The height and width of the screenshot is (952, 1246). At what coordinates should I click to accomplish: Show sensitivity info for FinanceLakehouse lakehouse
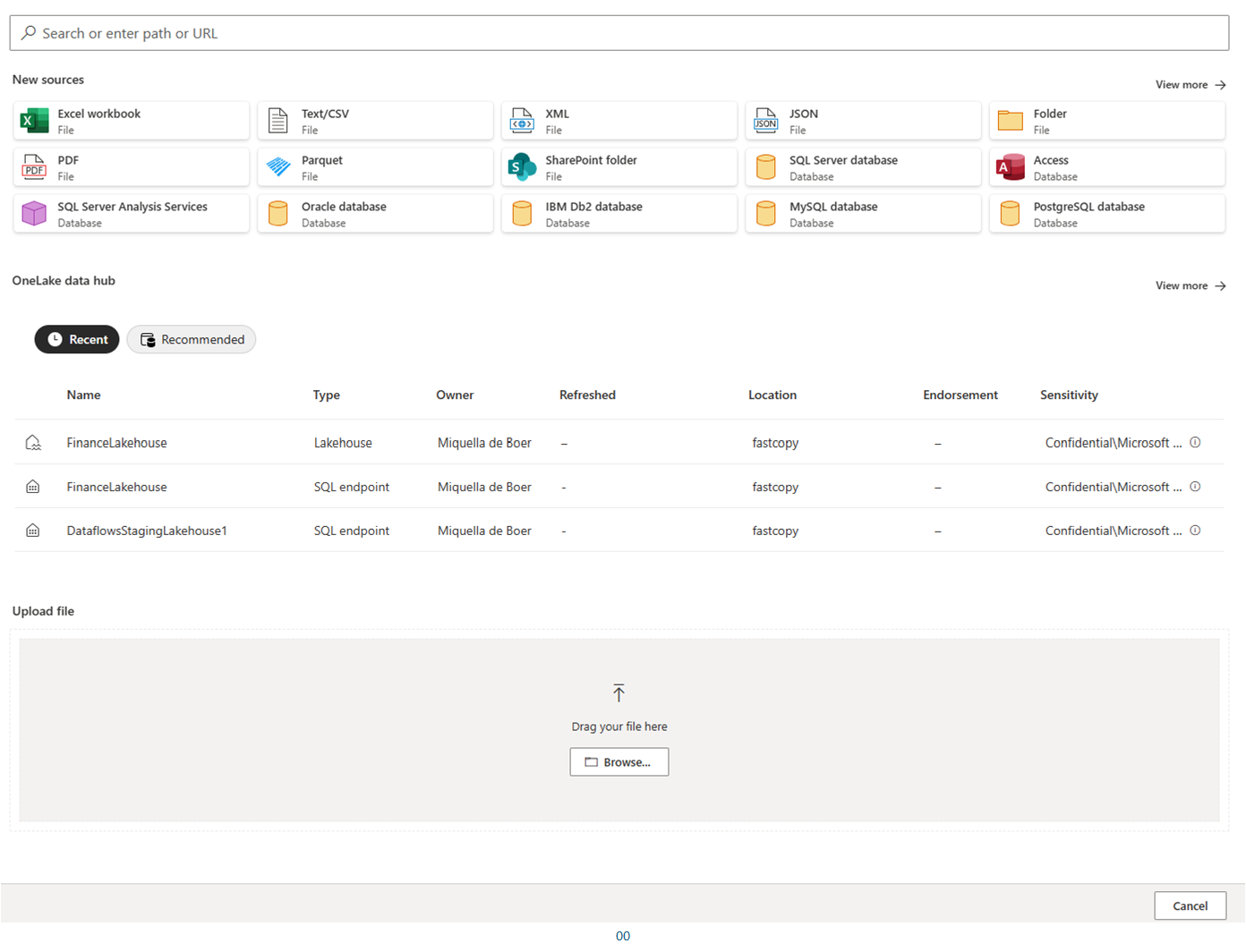(1195, 441)
